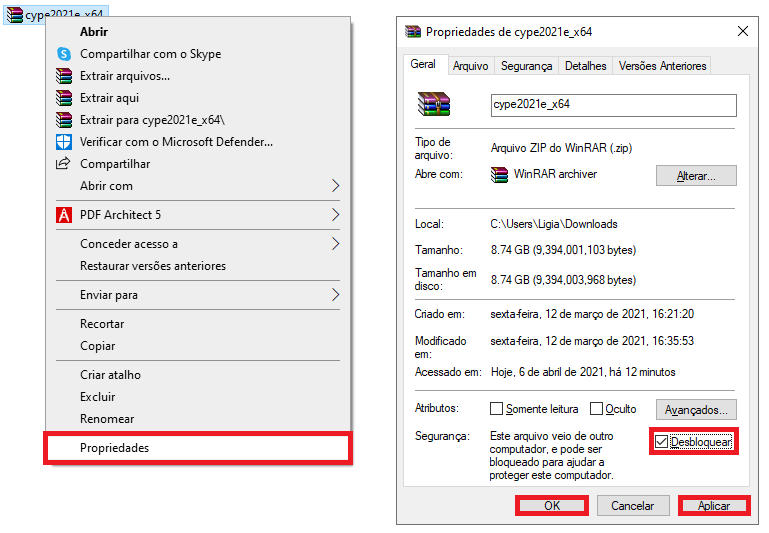769x533 pixels.
Task: Toggle the Somente leitura checkbox
Action: pyautogui.click(x=496, y=408)
